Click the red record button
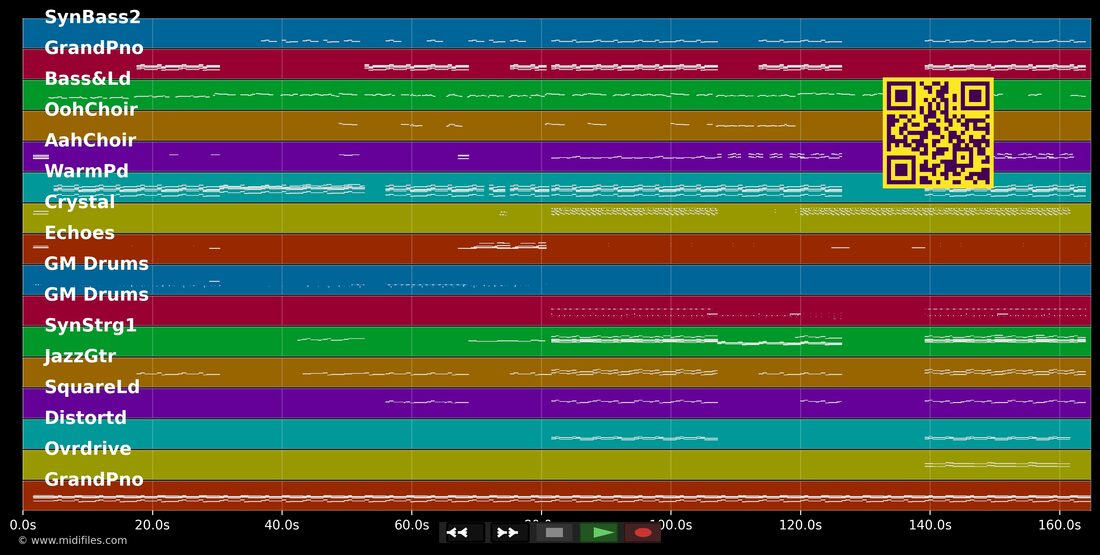The image size is (1100, 555). [643, 533]
